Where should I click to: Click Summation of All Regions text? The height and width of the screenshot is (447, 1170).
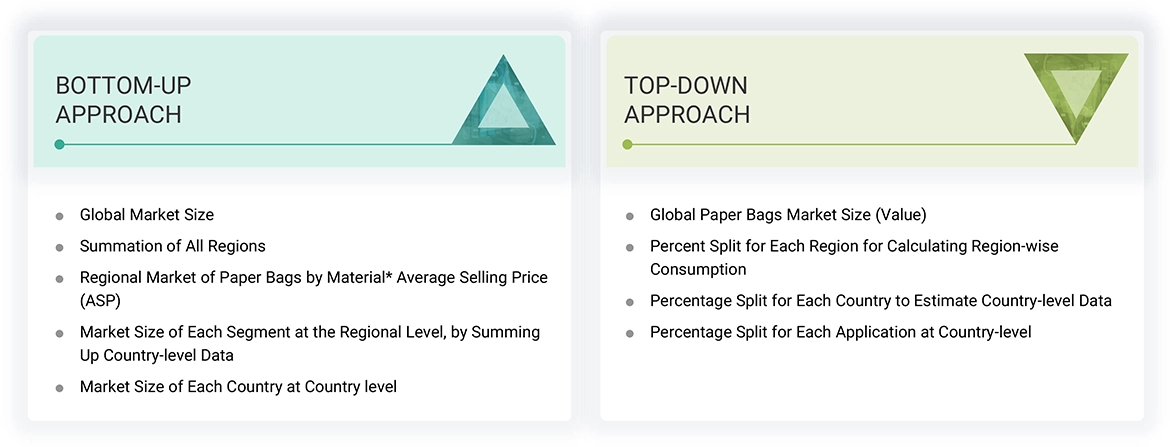click(173, 246)
